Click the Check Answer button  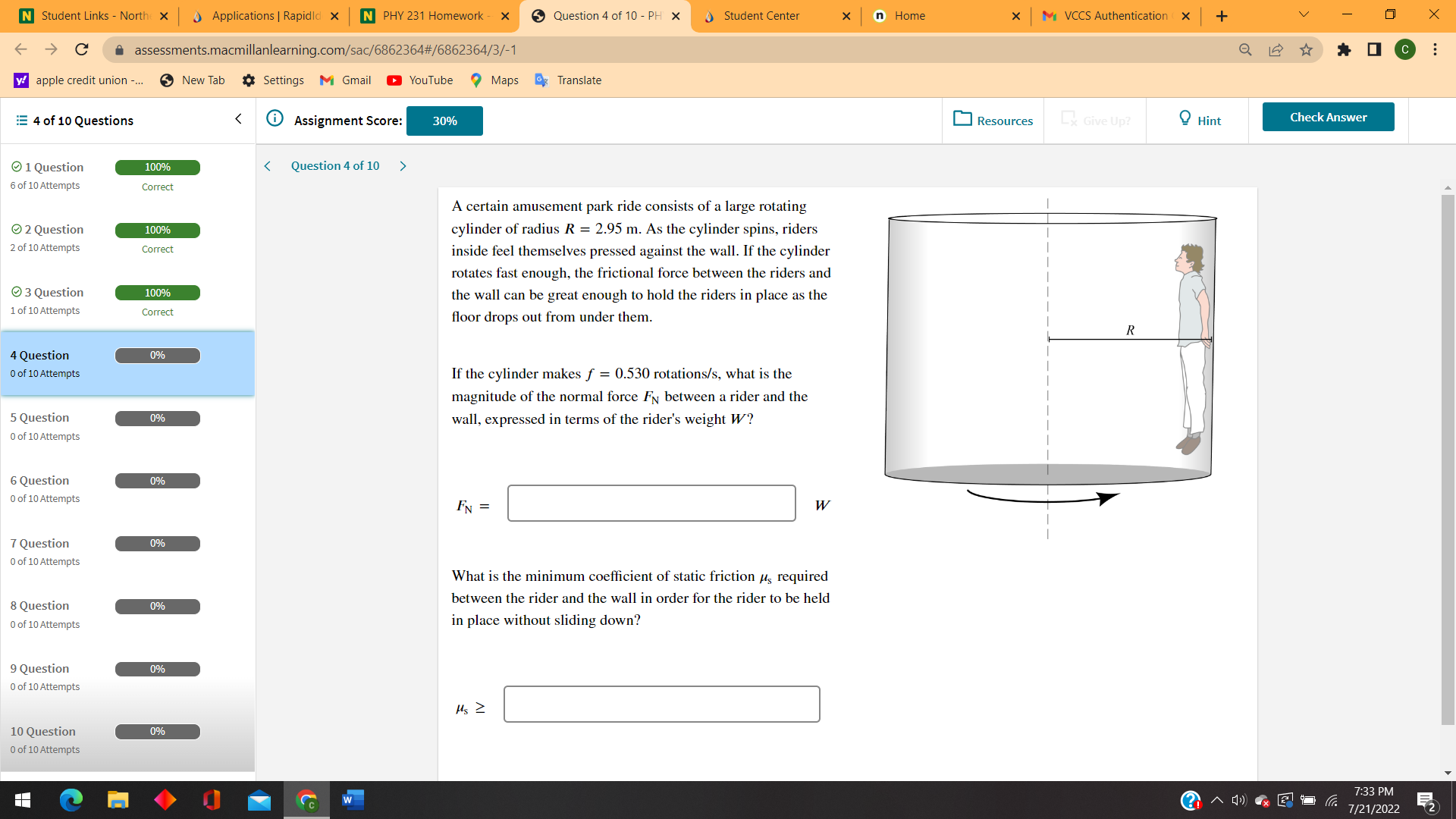(x=1328, y=117)
